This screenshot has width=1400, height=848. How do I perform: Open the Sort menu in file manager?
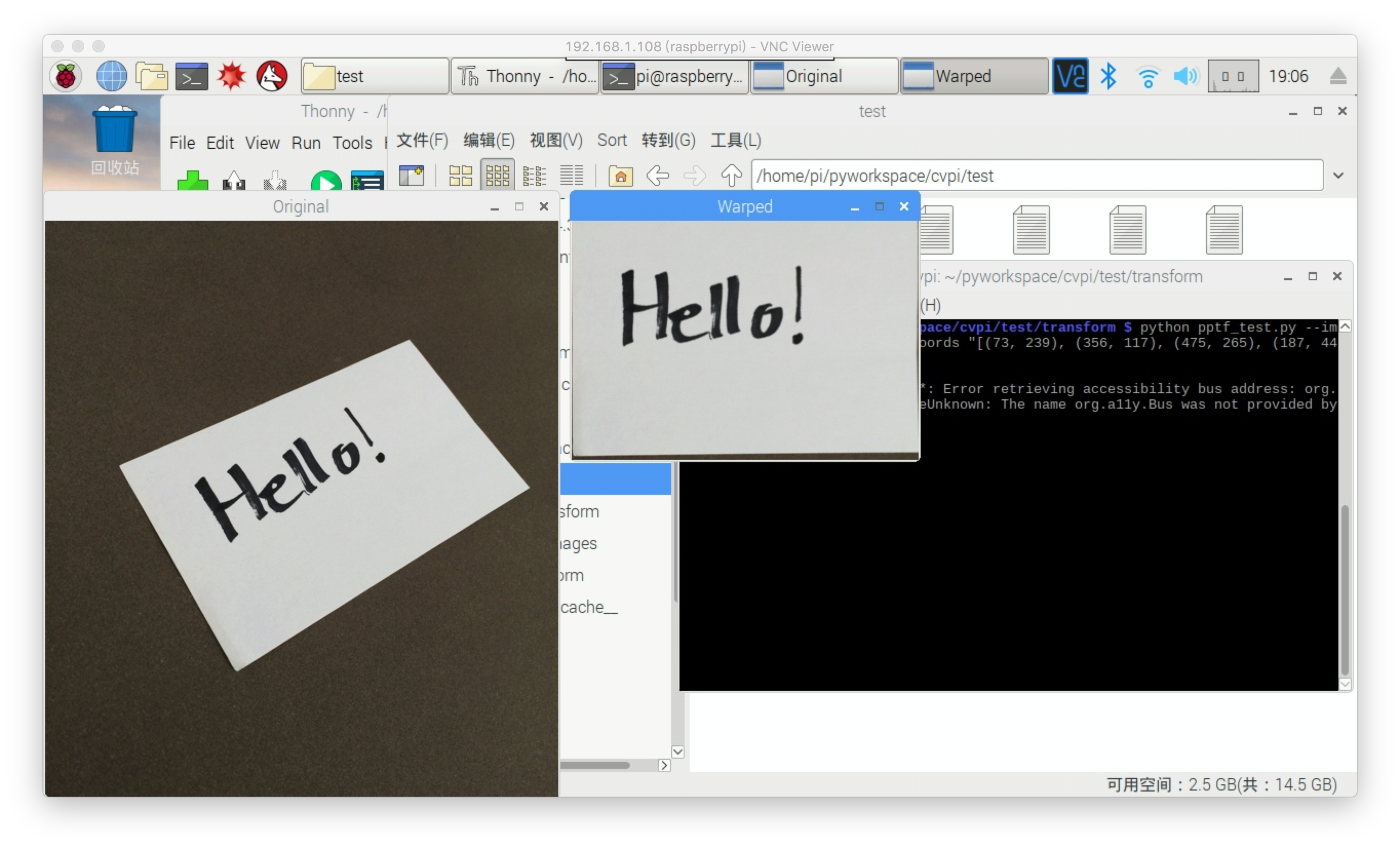[x=611, y=140]
